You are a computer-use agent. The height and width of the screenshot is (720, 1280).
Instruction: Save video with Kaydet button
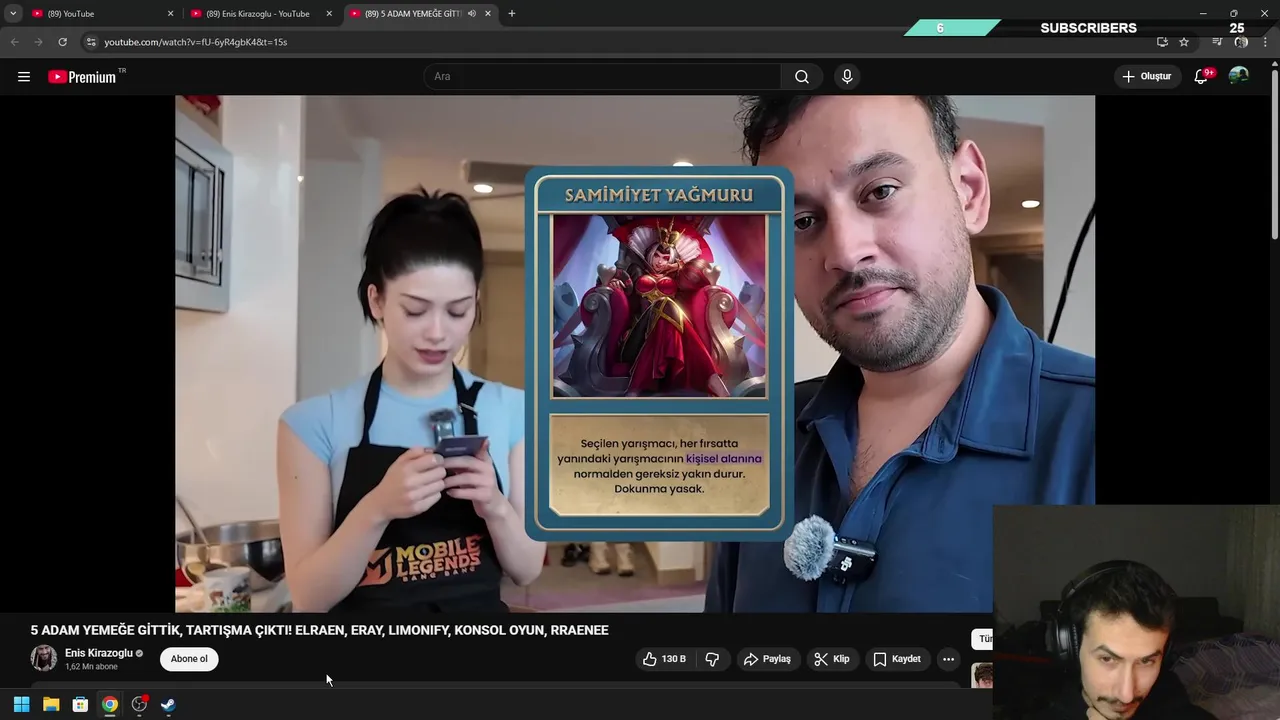point(897,659)
